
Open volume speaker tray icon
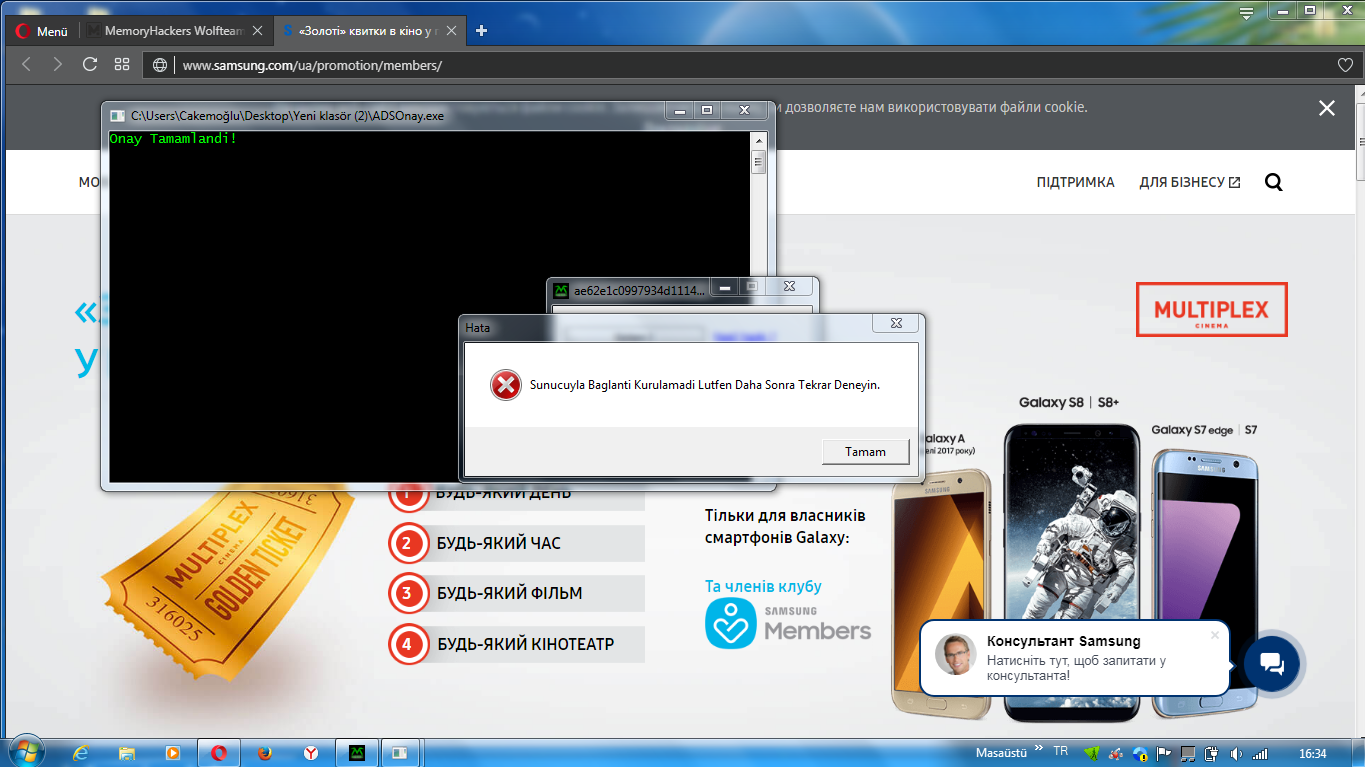pyautogui.click(x=1236, y=753)
